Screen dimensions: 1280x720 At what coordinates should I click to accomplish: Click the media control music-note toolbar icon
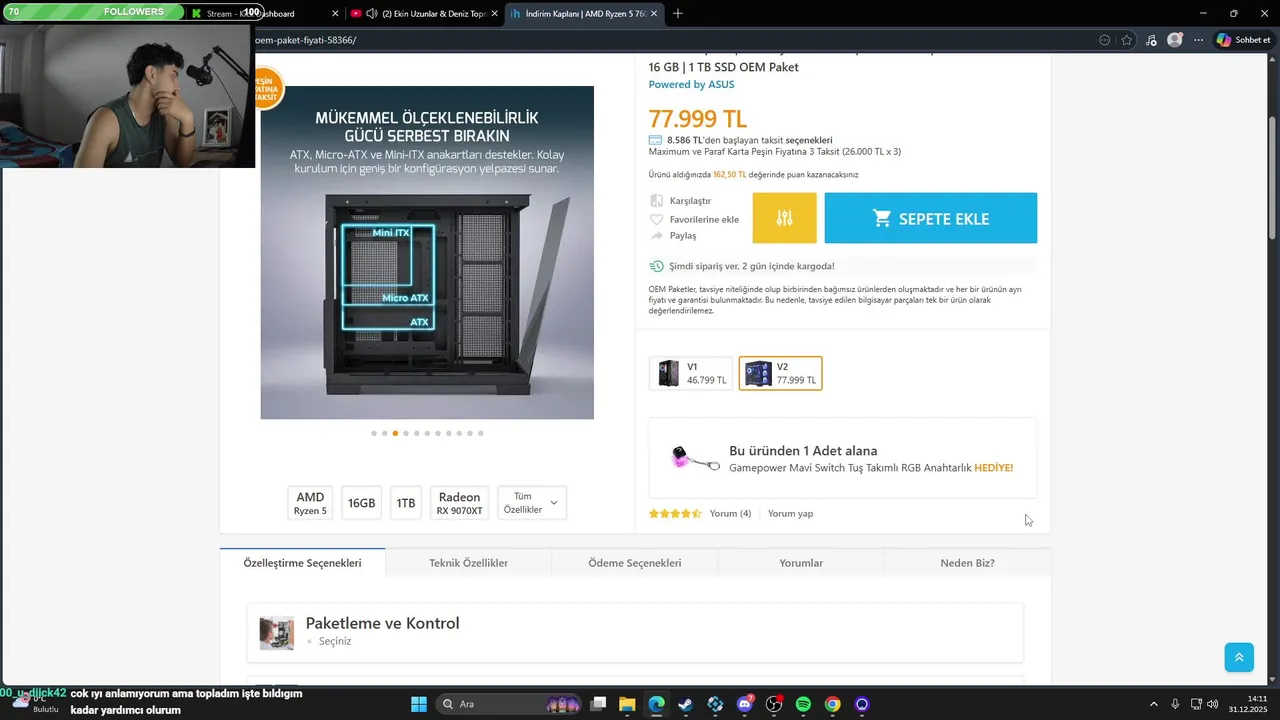click(1151, 40)
